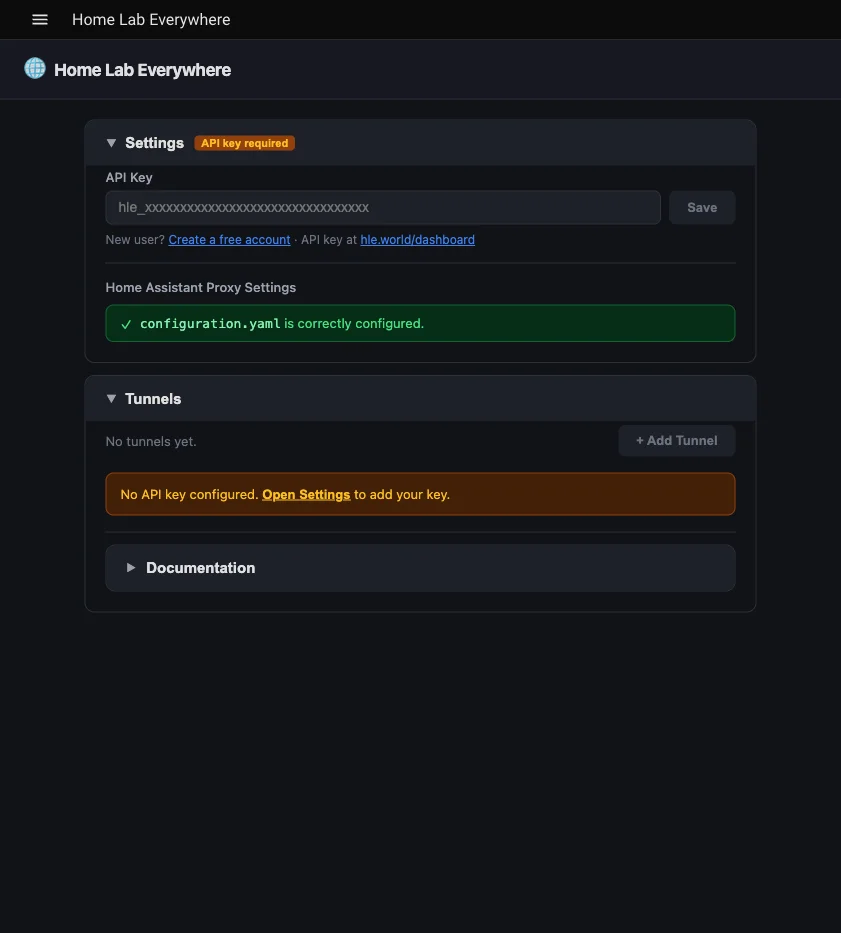Click the right arrow beside Documentation

130,567
